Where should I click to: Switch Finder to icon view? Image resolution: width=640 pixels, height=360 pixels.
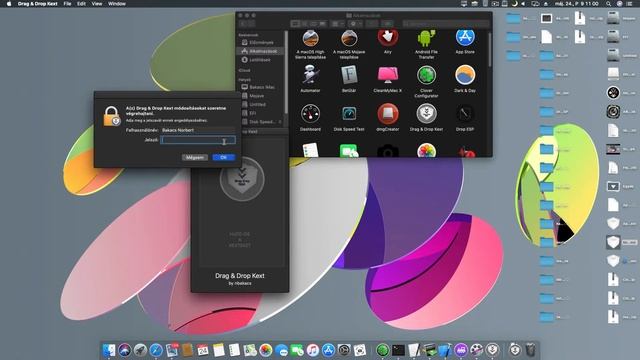(296, 24)
